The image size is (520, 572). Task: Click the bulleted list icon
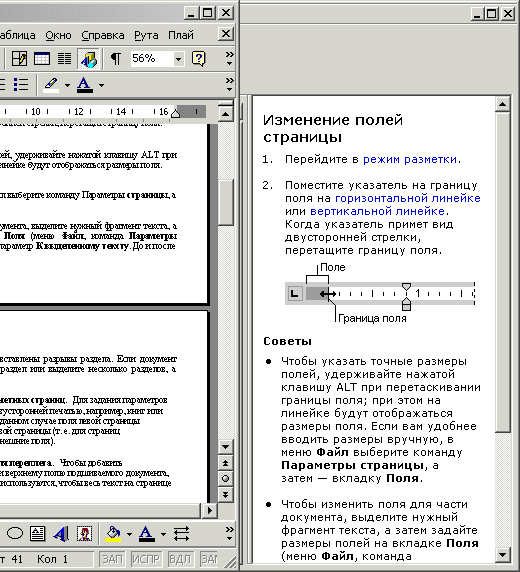[21, 85]
